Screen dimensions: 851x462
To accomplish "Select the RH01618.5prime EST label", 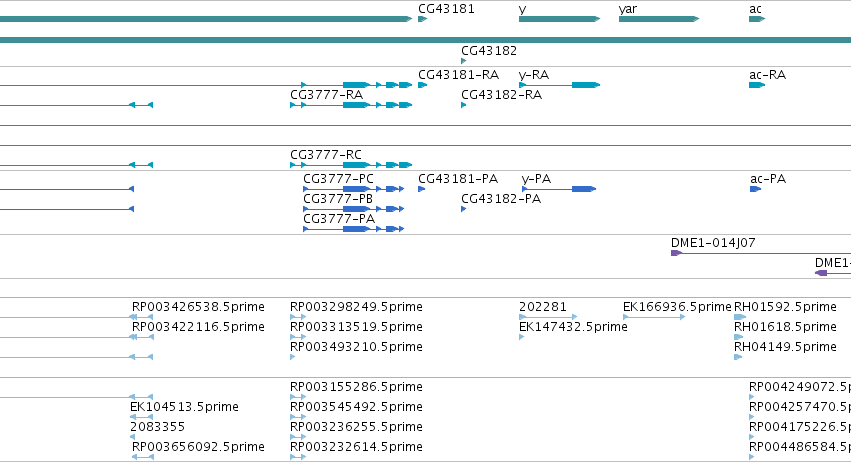I will [x=785, y=327].
